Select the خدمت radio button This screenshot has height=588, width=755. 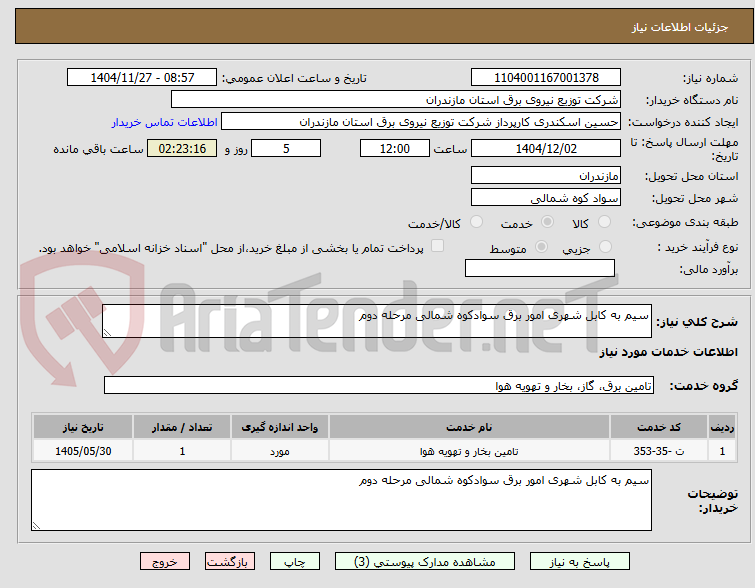pyautogui.click(x=547, y=222)
